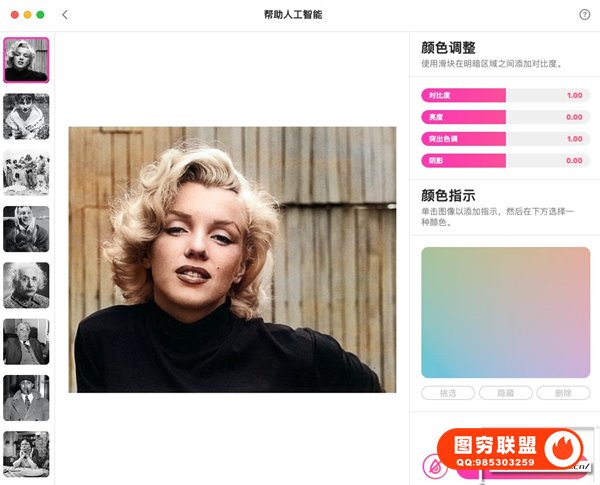Open the help question mark icon
Image resolution: width=600 pixels, height=485 pixels.
coord(584,15)
